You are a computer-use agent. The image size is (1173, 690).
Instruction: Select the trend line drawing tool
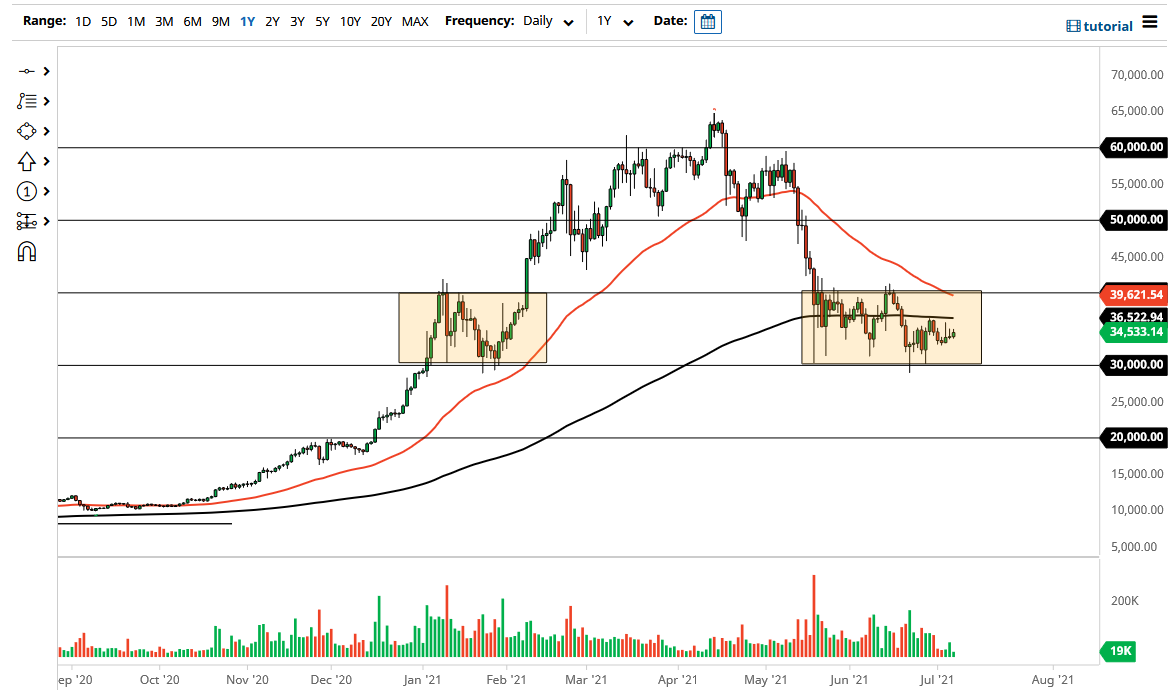25,71
